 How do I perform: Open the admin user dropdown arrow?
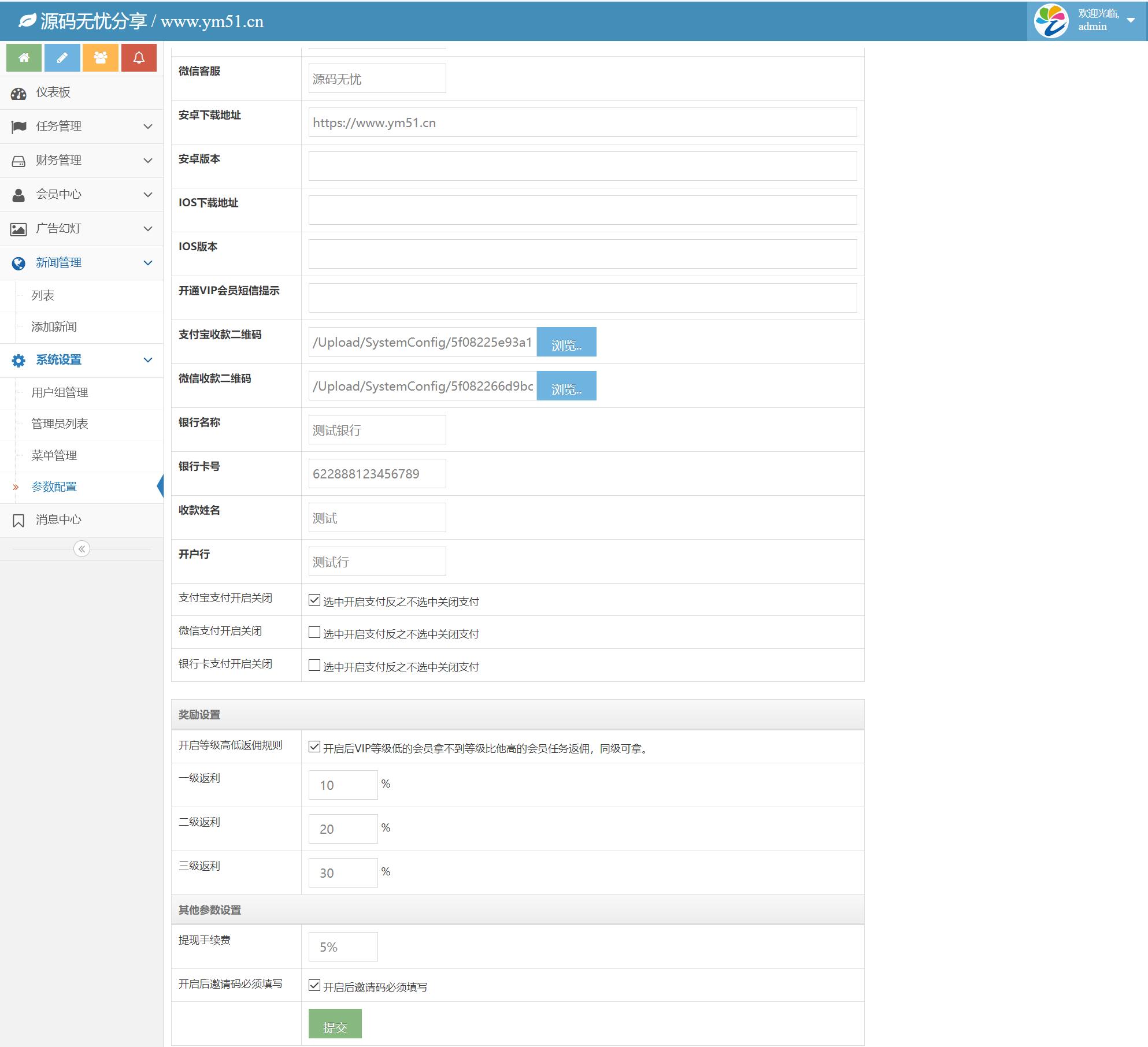tap(1131, 20)
